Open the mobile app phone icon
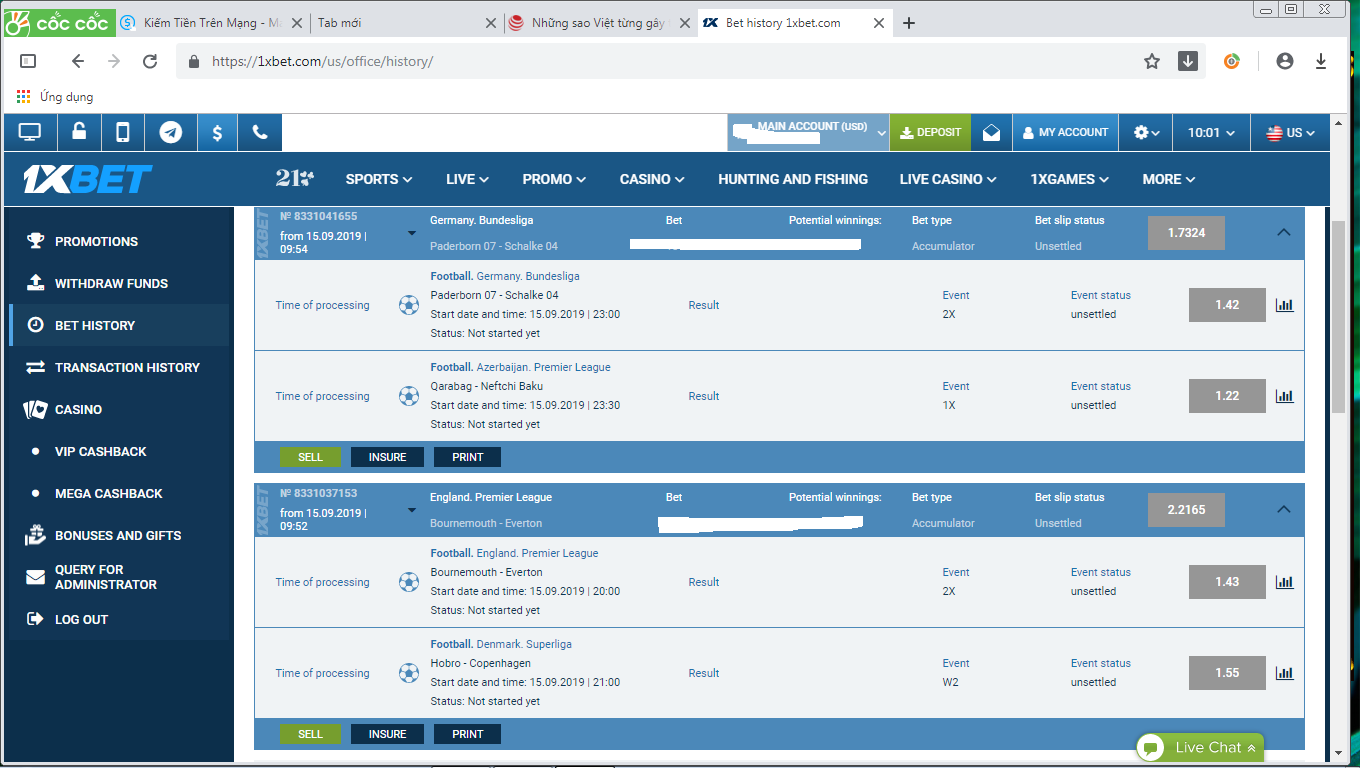The width and height of the screenshot is (1360, 768). 122,132
